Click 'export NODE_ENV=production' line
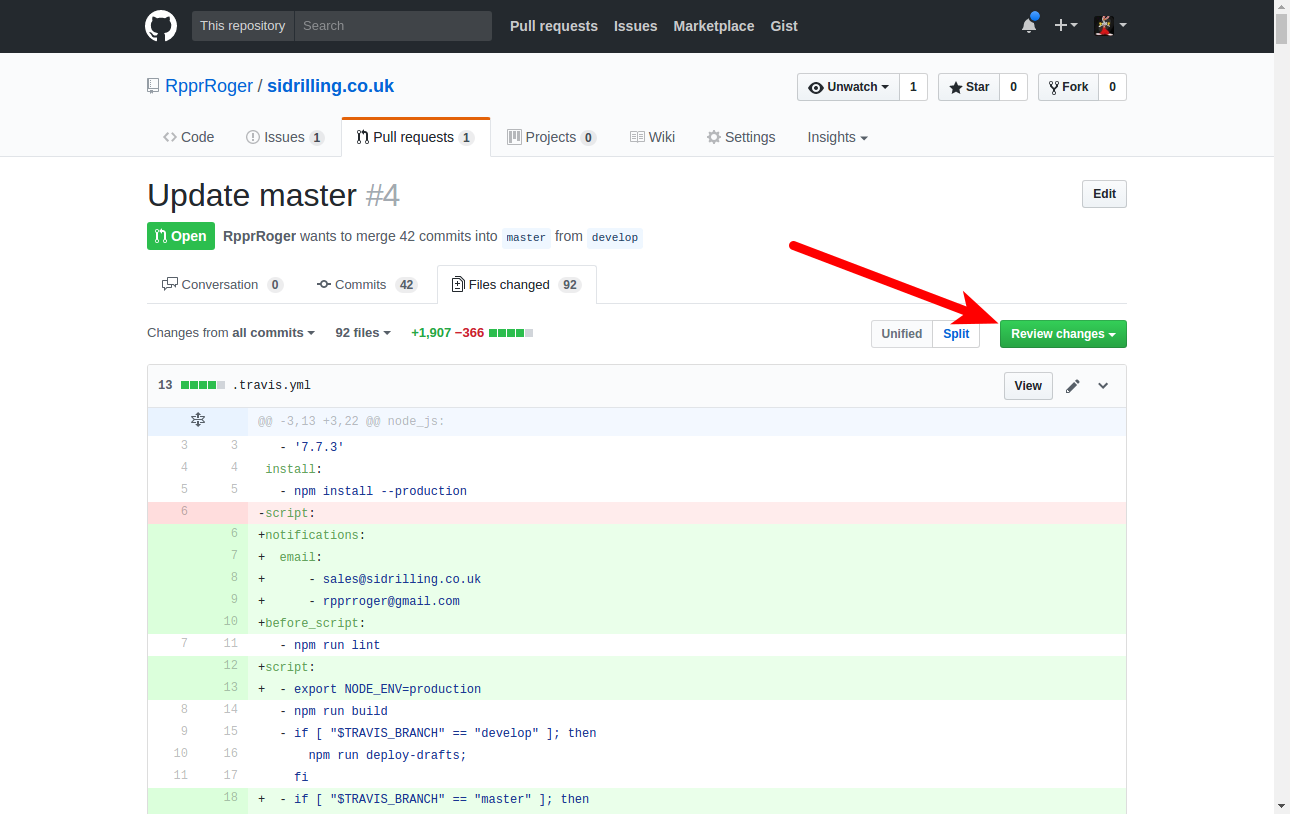The width and height of the screenshot is (1290, 814). (x=637, y=689)
